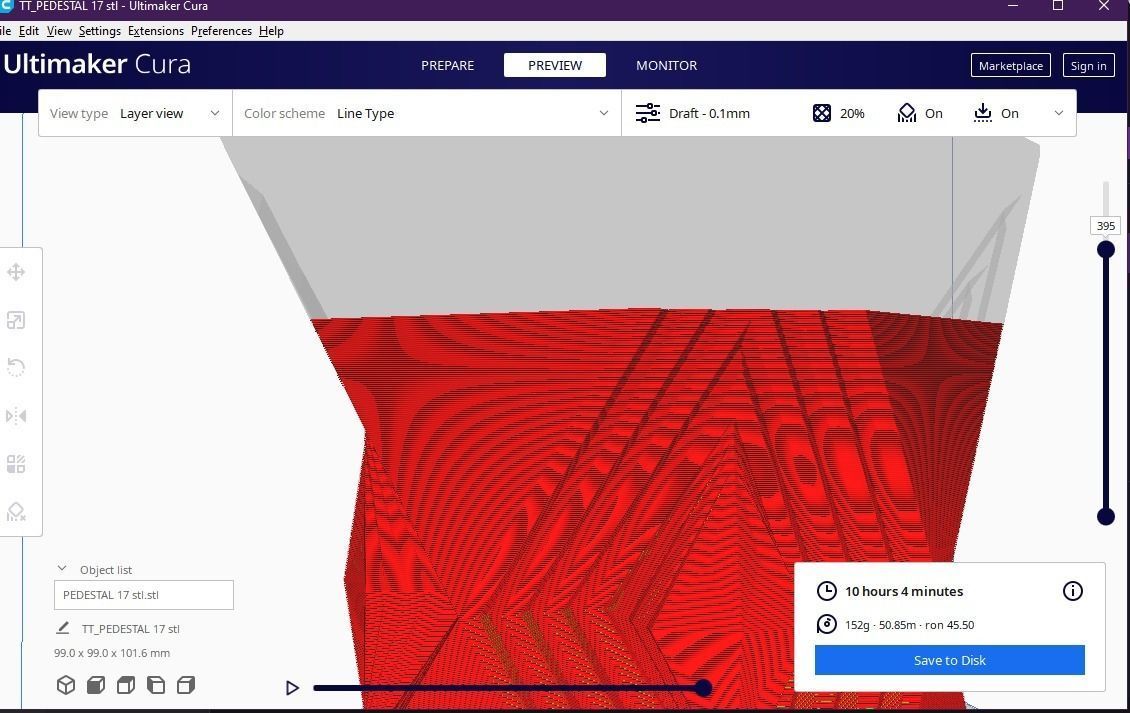Viewport: 1130px width, 713px height.
Task: Click the build plate adhesion On icon
Action: tap(982, 113)
